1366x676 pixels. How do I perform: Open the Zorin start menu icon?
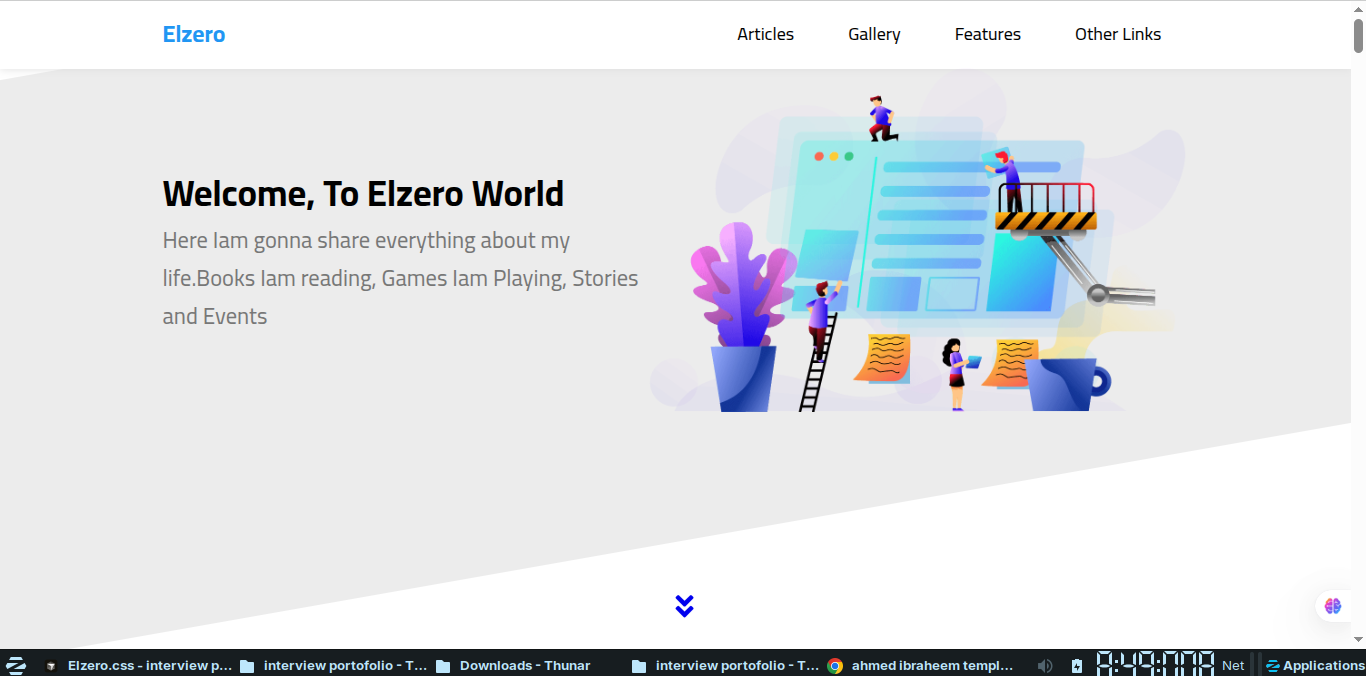pyautogui.click(x=16, y=665)
